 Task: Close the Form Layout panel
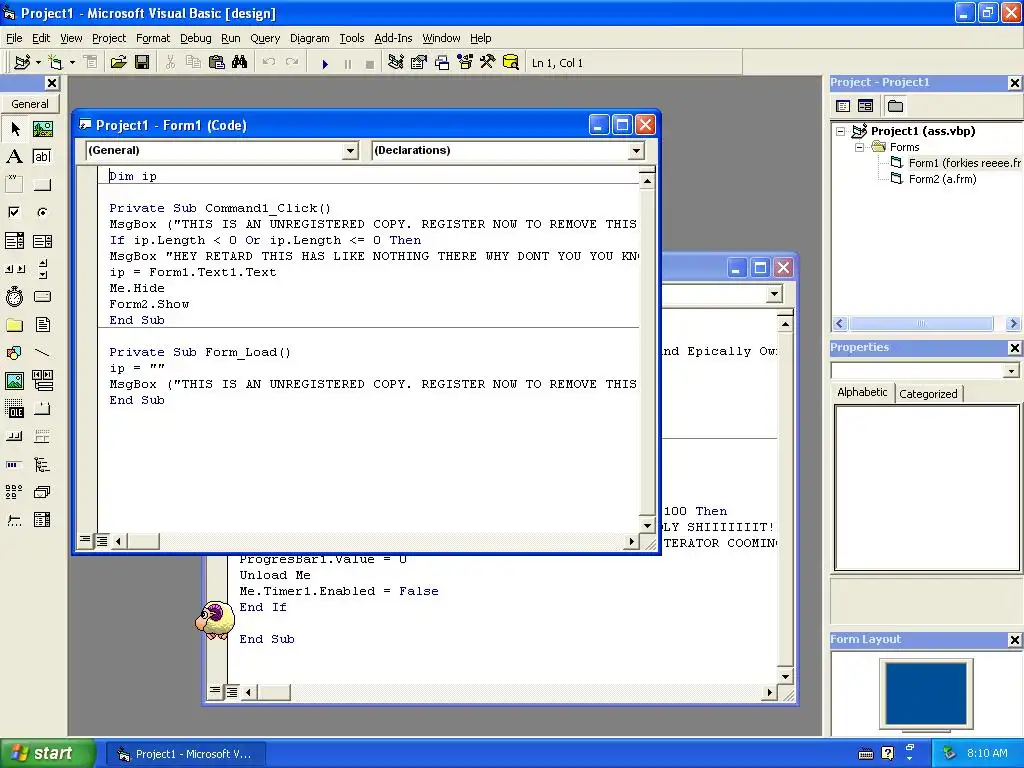click(1014, 640)
